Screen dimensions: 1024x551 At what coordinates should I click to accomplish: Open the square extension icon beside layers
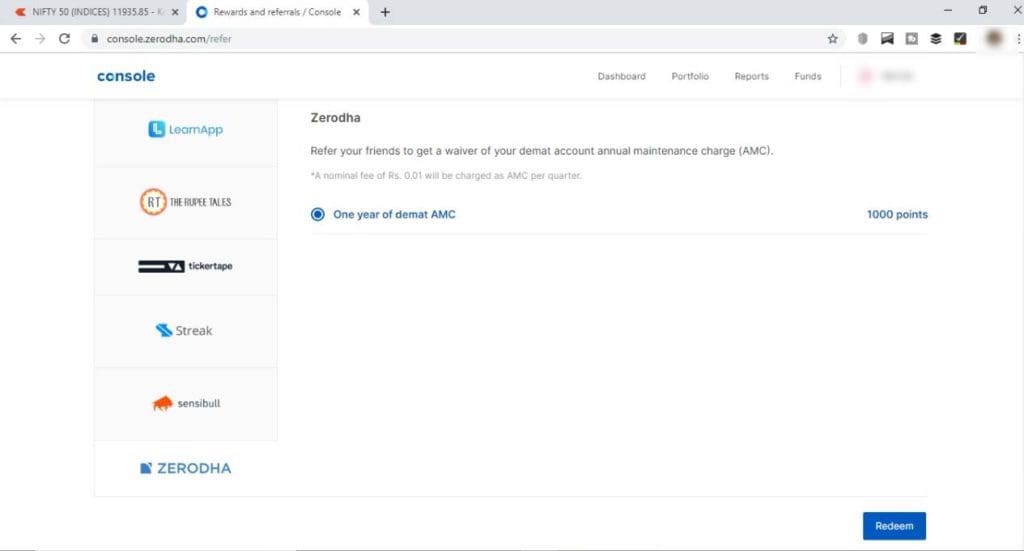click(912, 39)
